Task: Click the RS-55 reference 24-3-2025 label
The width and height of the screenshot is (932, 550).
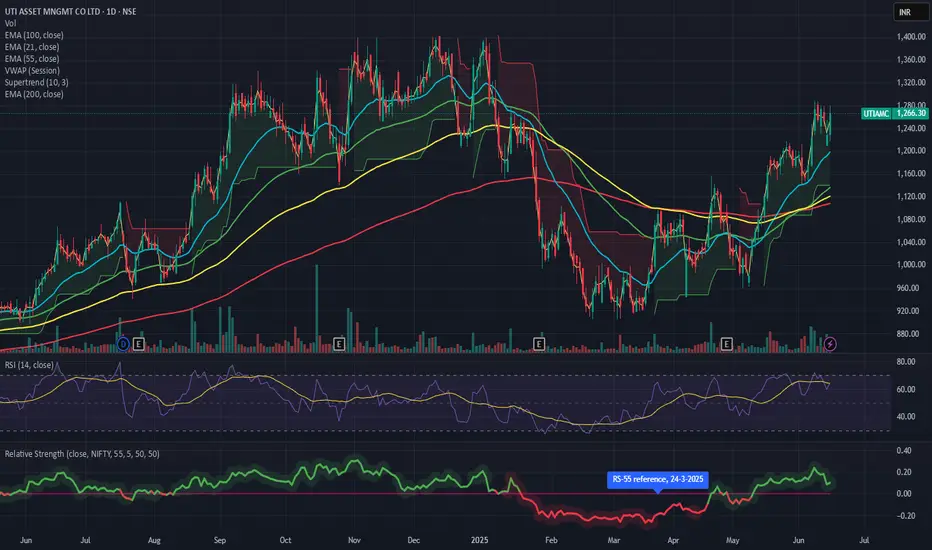Action: pyautogui.click(x=657, y=479)
